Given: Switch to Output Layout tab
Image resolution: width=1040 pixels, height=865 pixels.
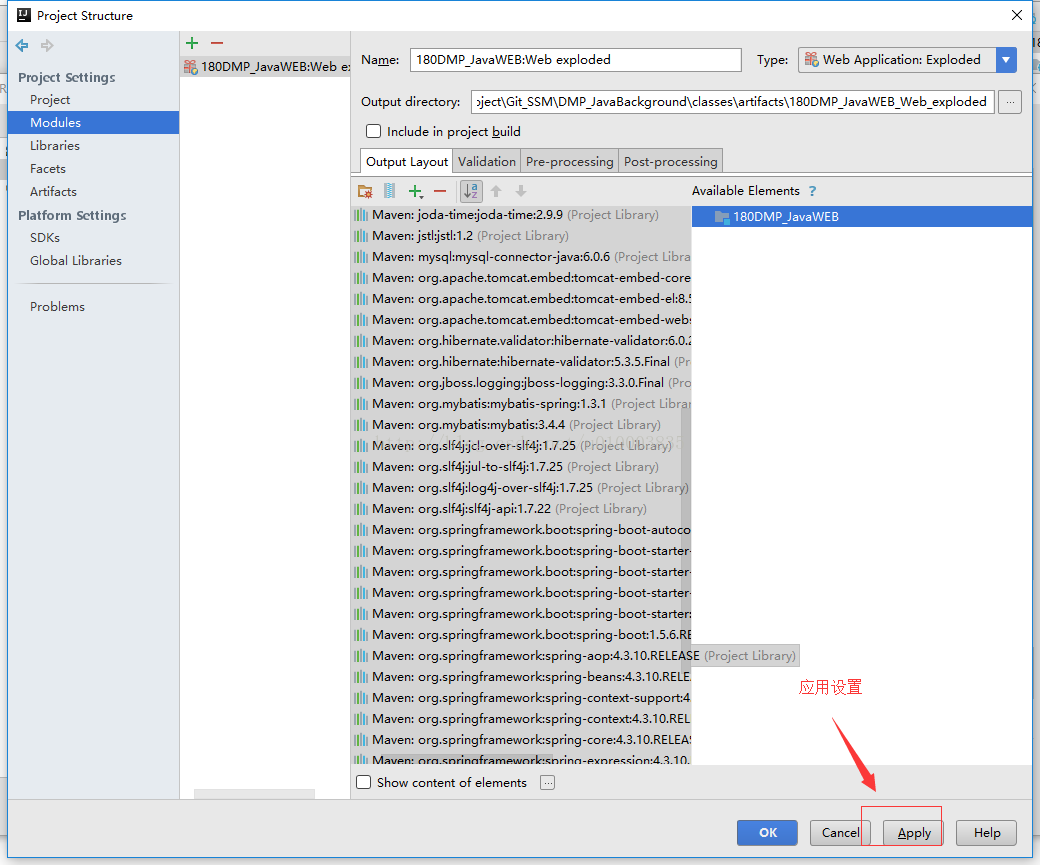Looking at the screenshot, I should click(407, 162).
